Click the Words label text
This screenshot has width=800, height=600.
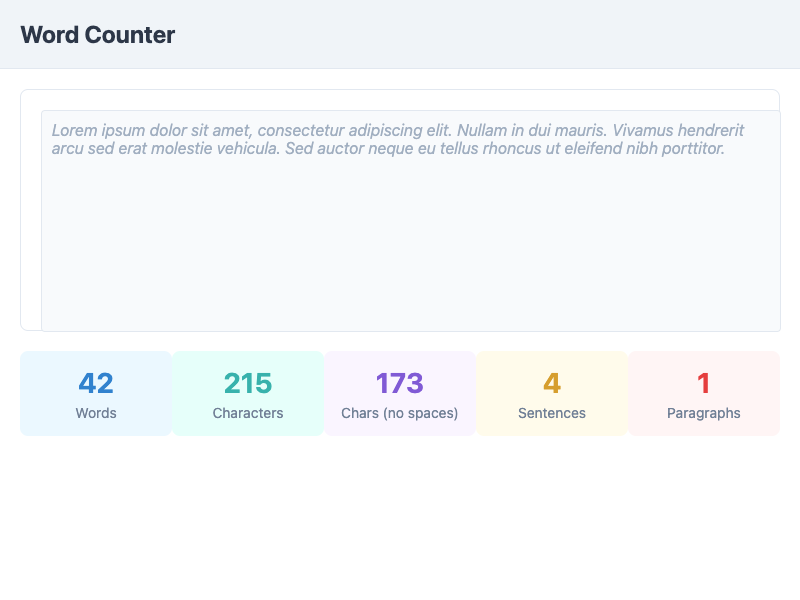tap(96, 413)
